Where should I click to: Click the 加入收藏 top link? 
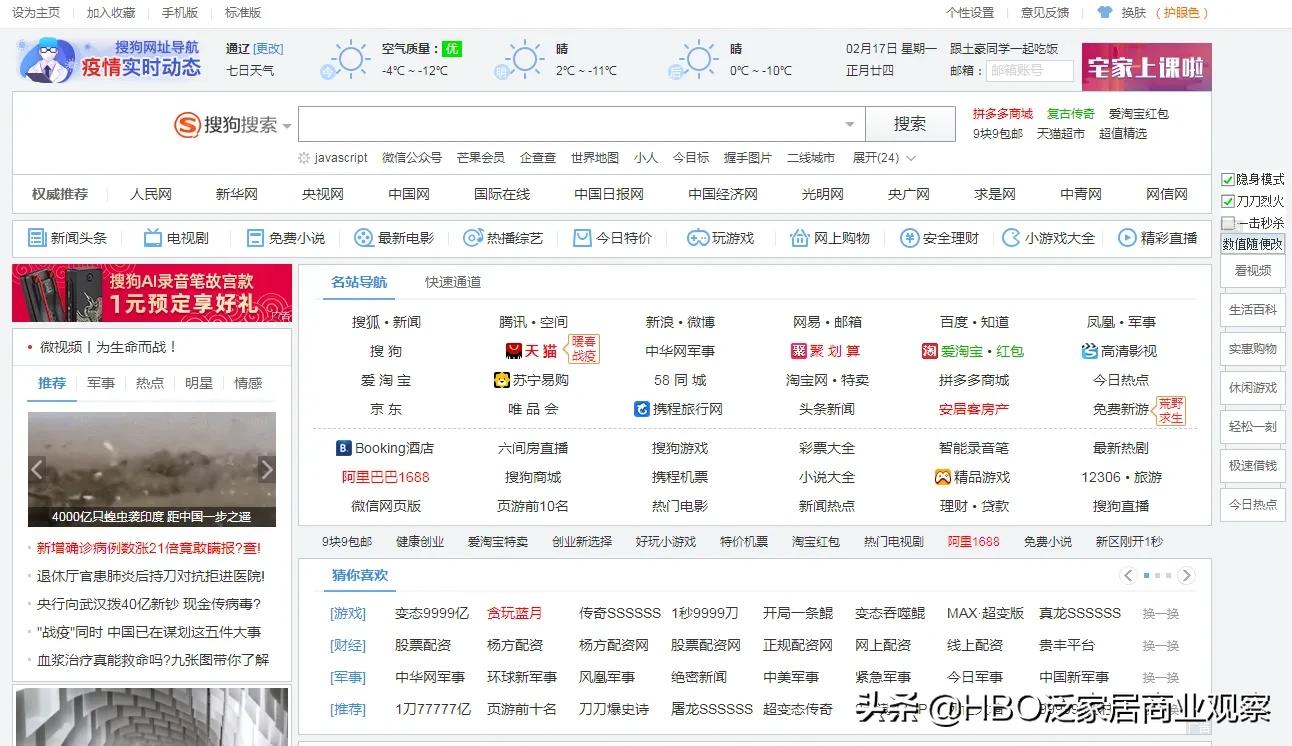(x=111, y=13)
